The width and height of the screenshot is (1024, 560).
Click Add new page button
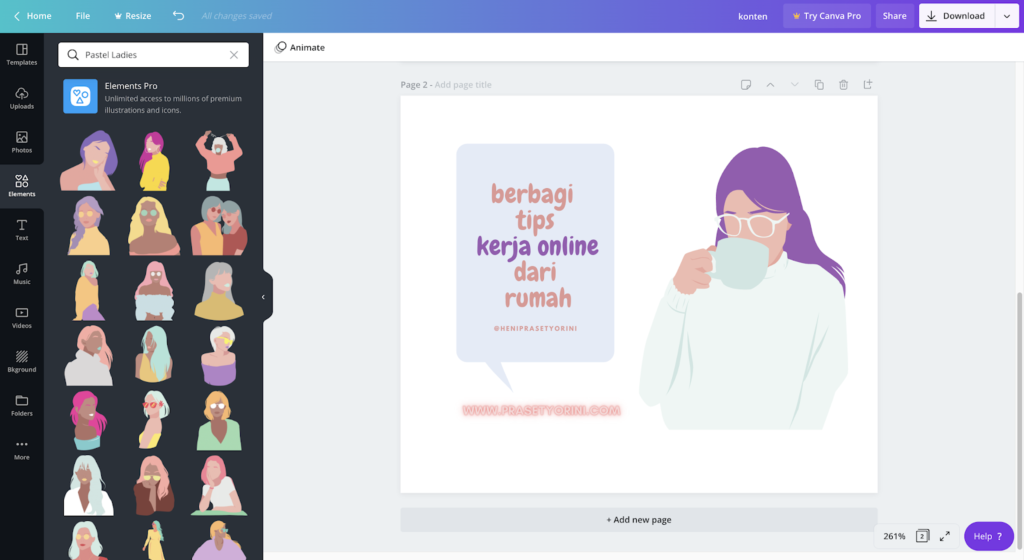638,520
